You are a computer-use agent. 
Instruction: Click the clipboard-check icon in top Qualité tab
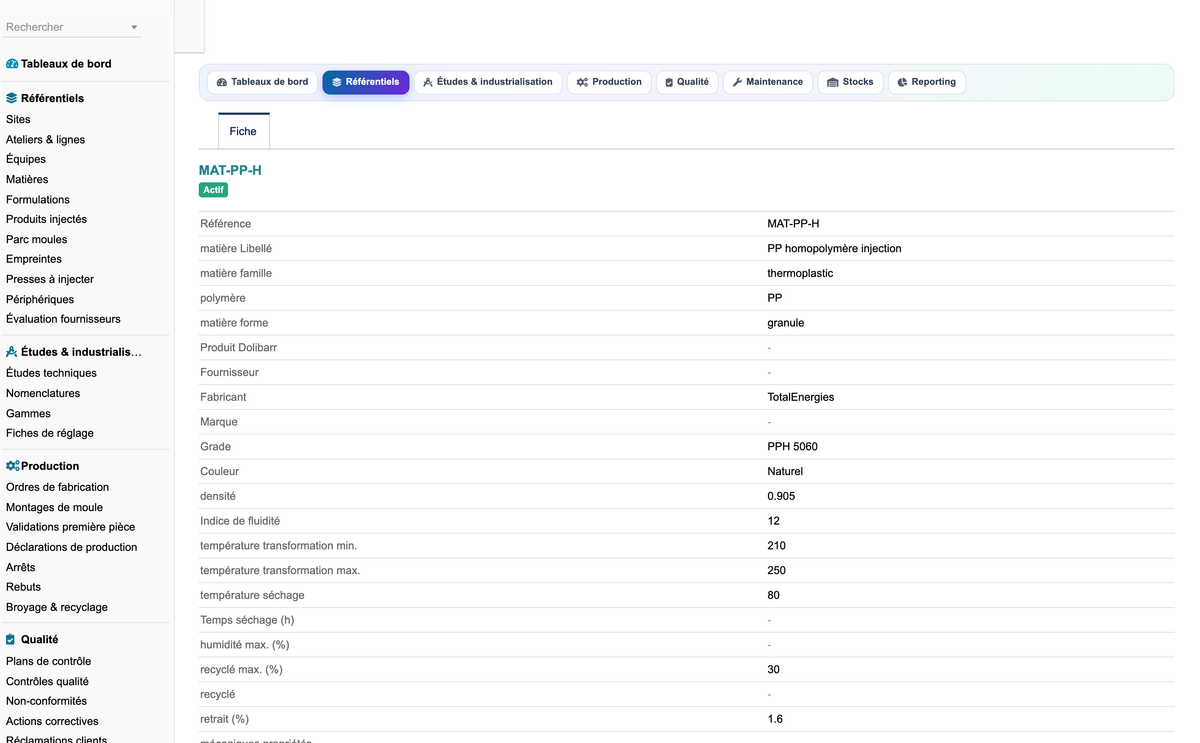pyautogui.click(x=669, y=82)
